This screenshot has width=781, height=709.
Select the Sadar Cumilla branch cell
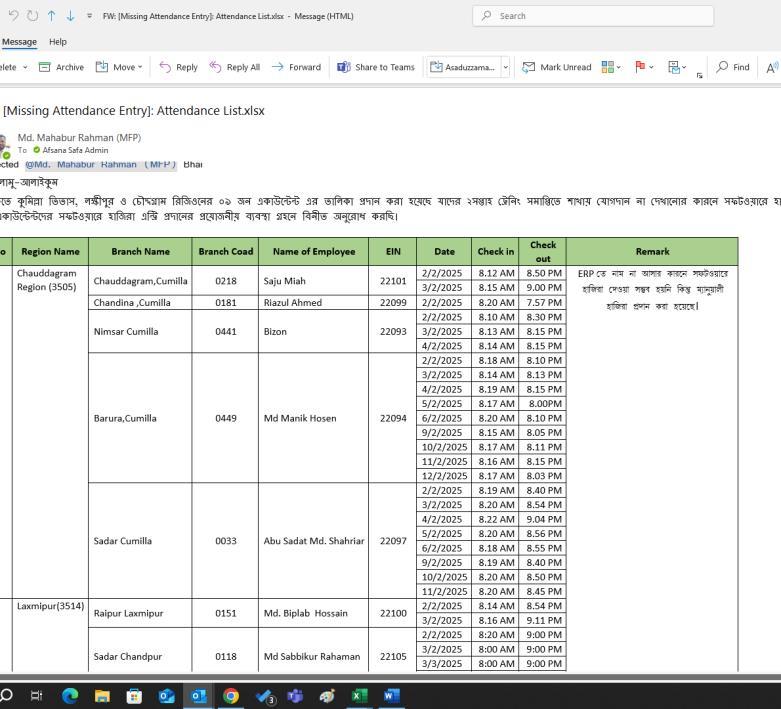[140, 541]
